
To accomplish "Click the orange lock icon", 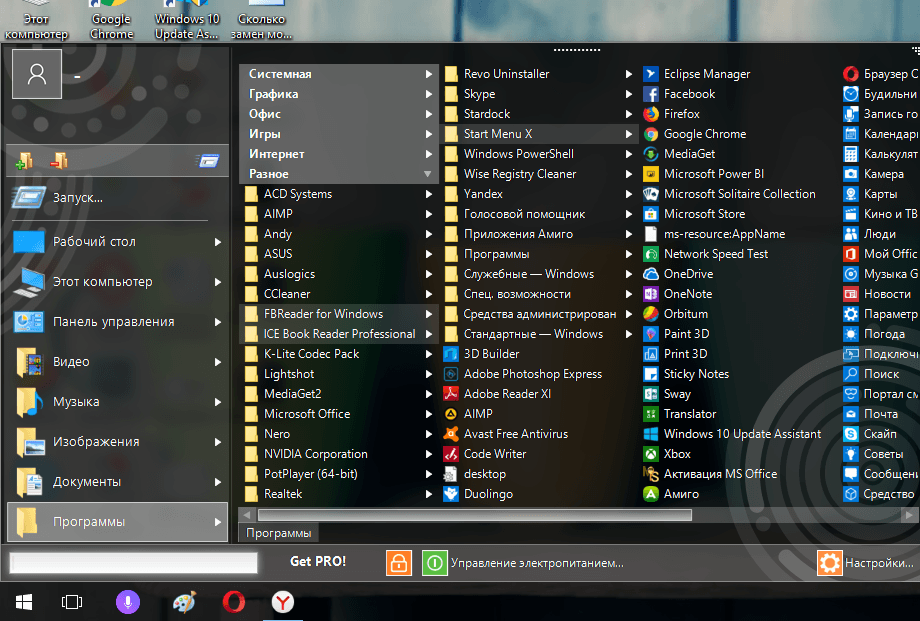I will (398, 563).
